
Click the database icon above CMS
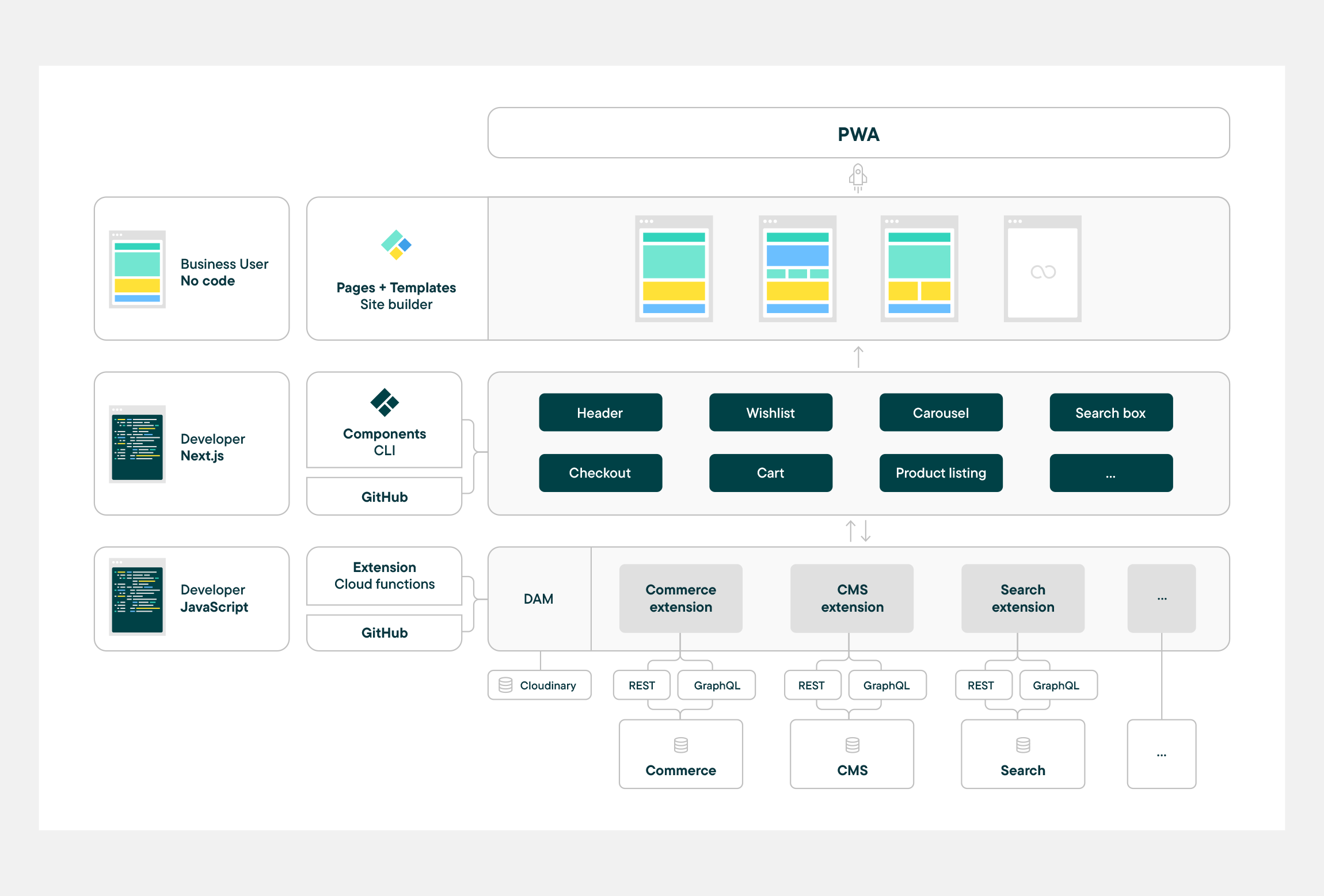853,745
